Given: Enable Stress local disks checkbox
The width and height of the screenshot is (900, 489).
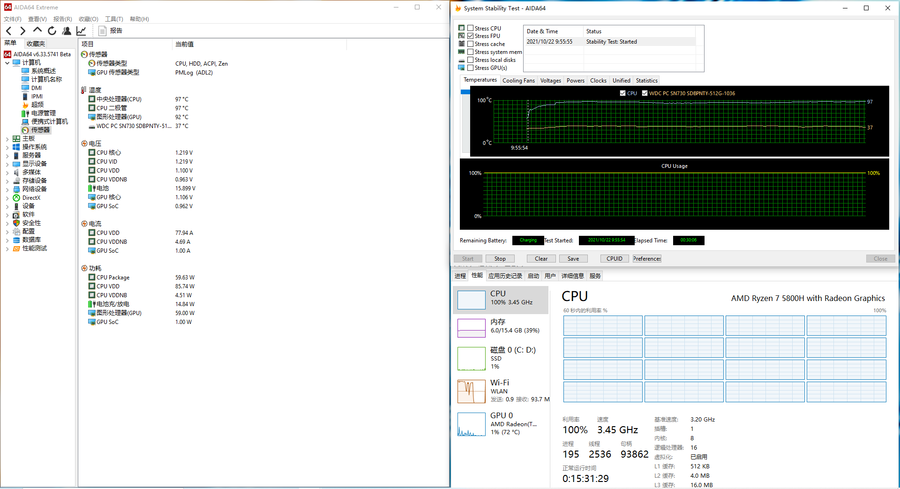Looking at the screenshot, I should (470, 60).
